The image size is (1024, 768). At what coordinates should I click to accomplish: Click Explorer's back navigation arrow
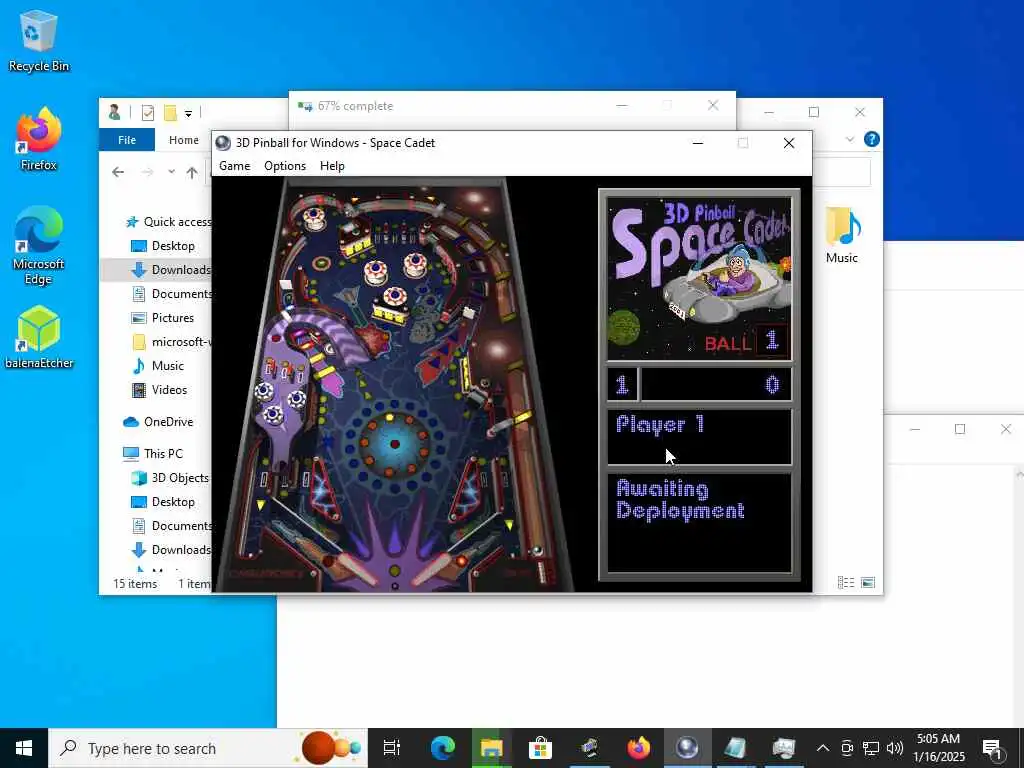118,172
